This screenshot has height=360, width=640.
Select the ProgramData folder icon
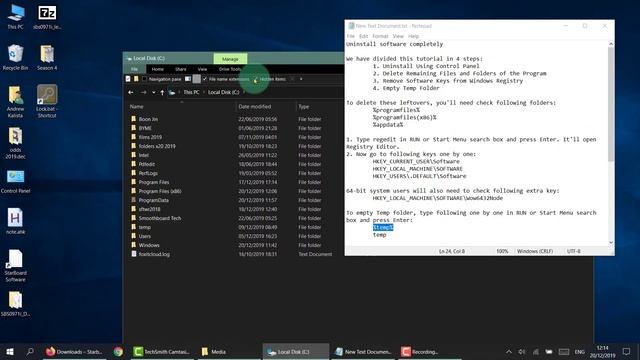coord(133,200)
